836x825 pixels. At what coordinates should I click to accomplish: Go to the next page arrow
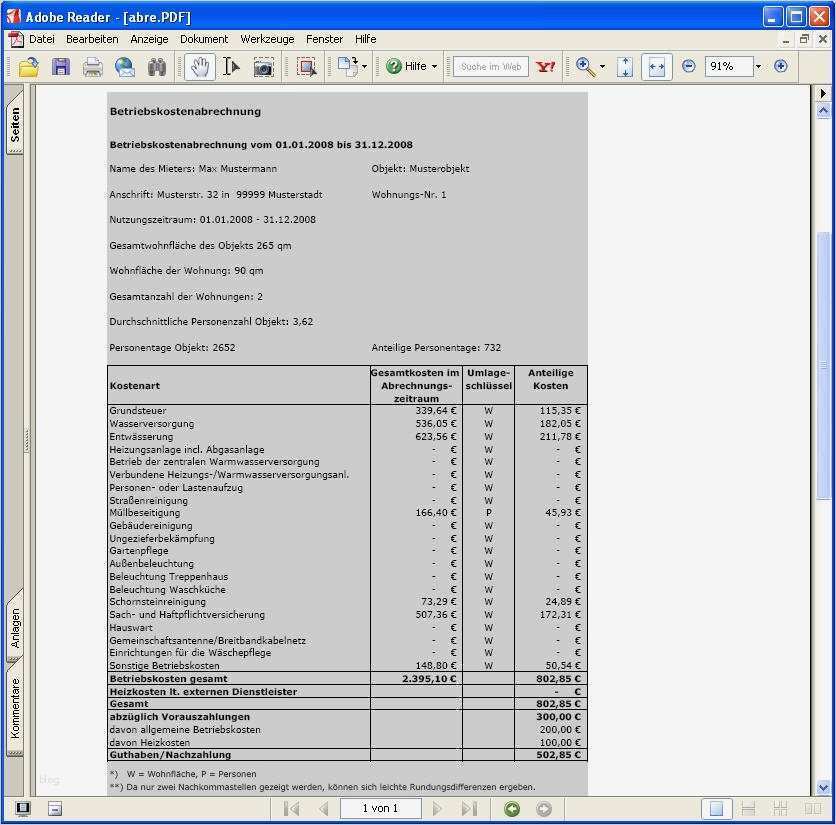pos(437,809)
